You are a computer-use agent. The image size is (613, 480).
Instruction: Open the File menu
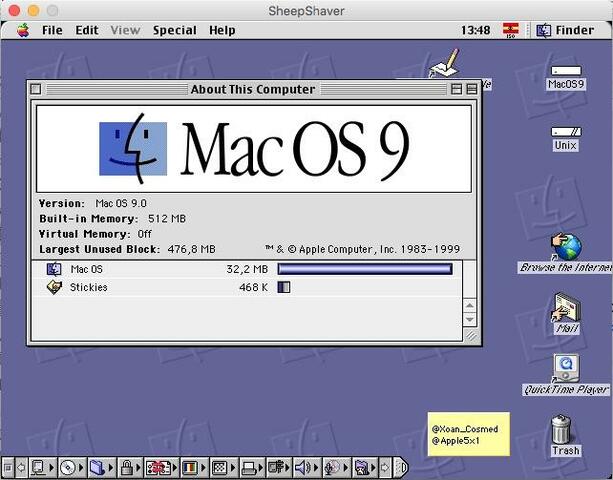pos(52,30)
